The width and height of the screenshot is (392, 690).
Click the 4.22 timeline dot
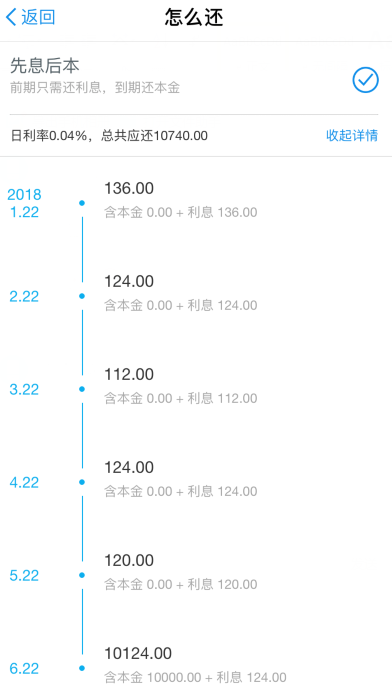pyautogui.click(x=82, y=482)
